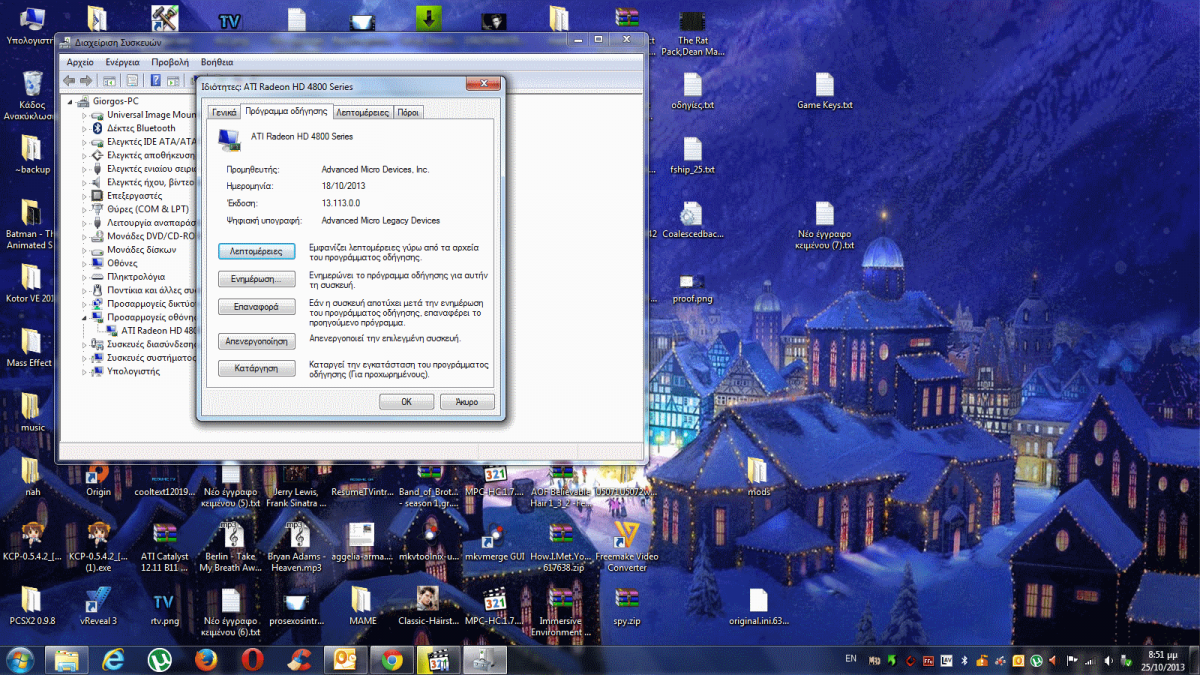1200x675 pixels.
Task: Select ATI Radeon HD 4800 tree item
Action: (152, 330)
